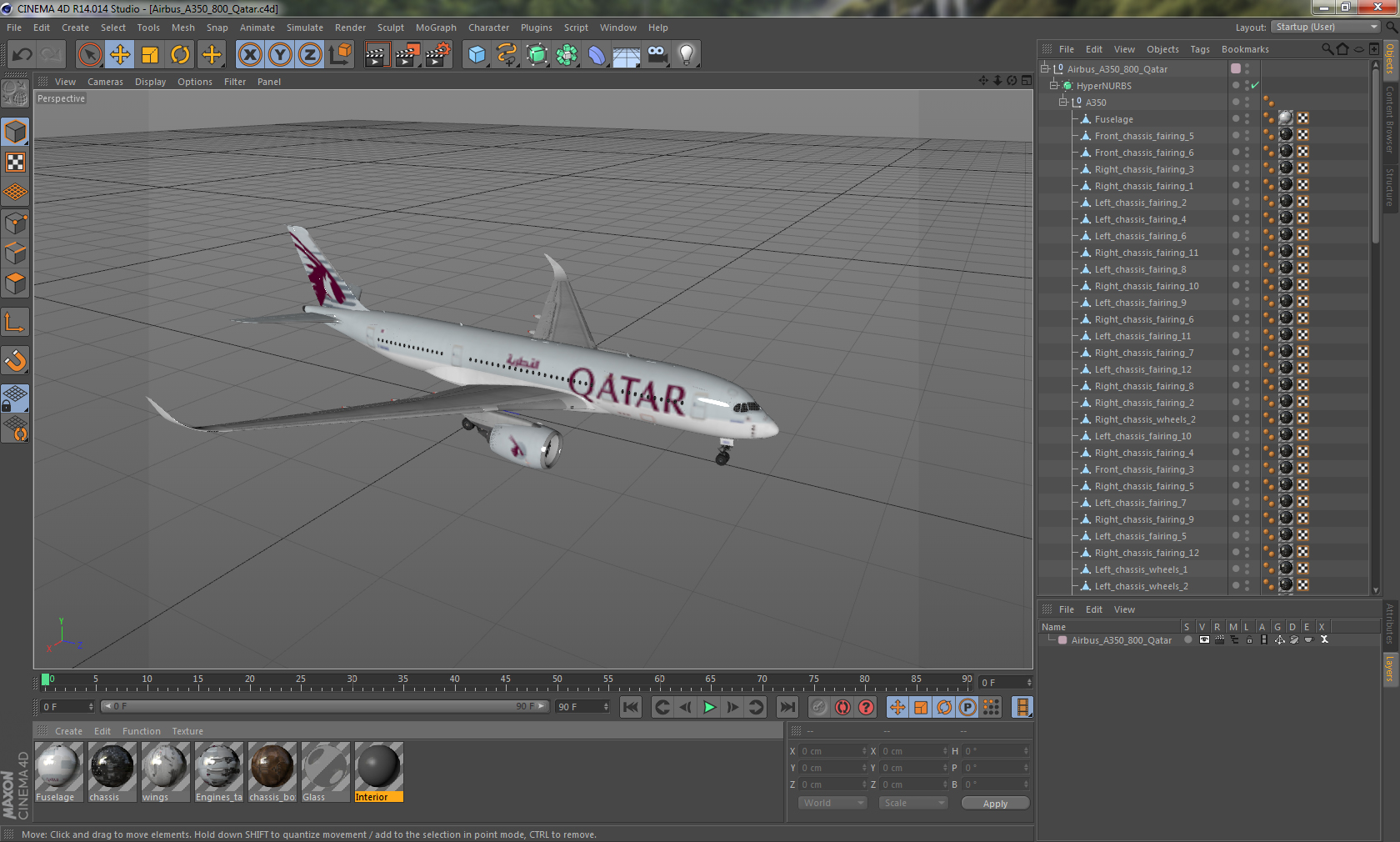The width and height of the screenshot is (1400, 842).
Task: Toggle X-axis lock icon
Action: [x=249, y=55]
